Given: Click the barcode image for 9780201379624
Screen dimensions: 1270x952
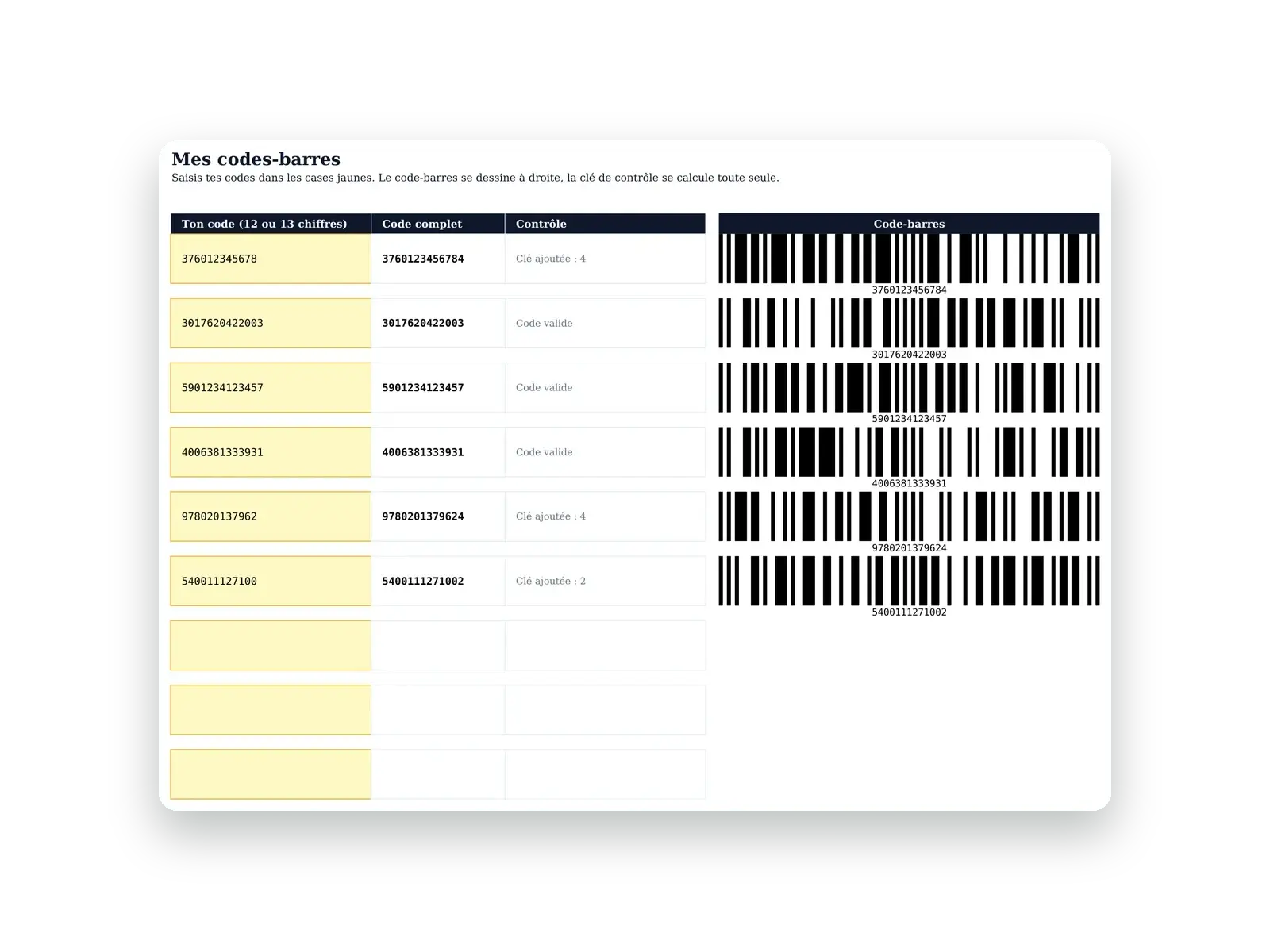Looking at the screenshot, I should point(909,516).
